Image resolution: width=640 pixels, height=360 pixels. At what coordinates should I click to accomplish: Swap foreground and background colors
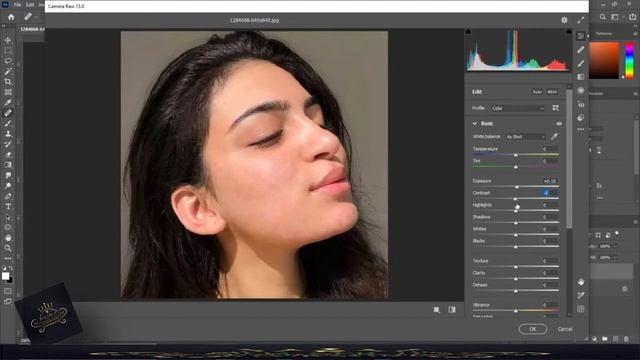tap(11, 268)
